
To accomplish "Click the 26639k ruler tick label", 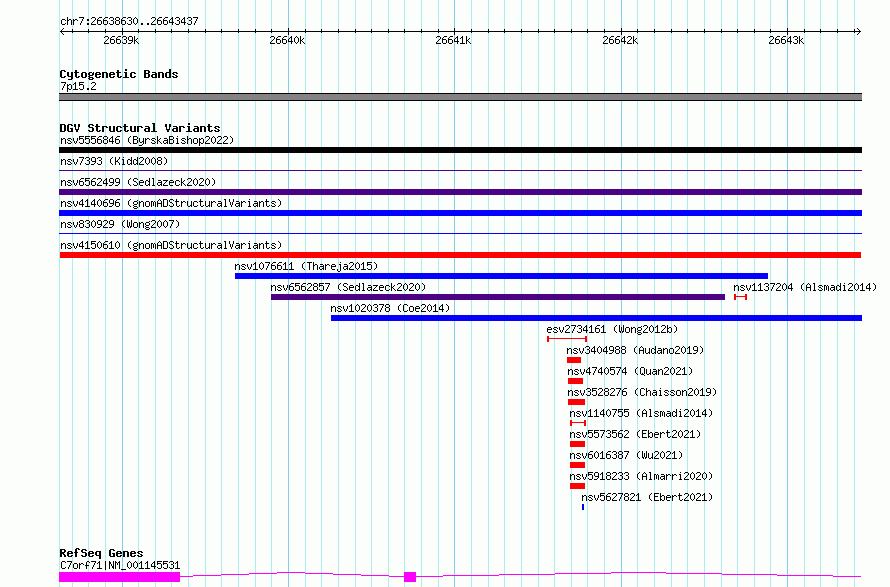I will tap(121, 40).
